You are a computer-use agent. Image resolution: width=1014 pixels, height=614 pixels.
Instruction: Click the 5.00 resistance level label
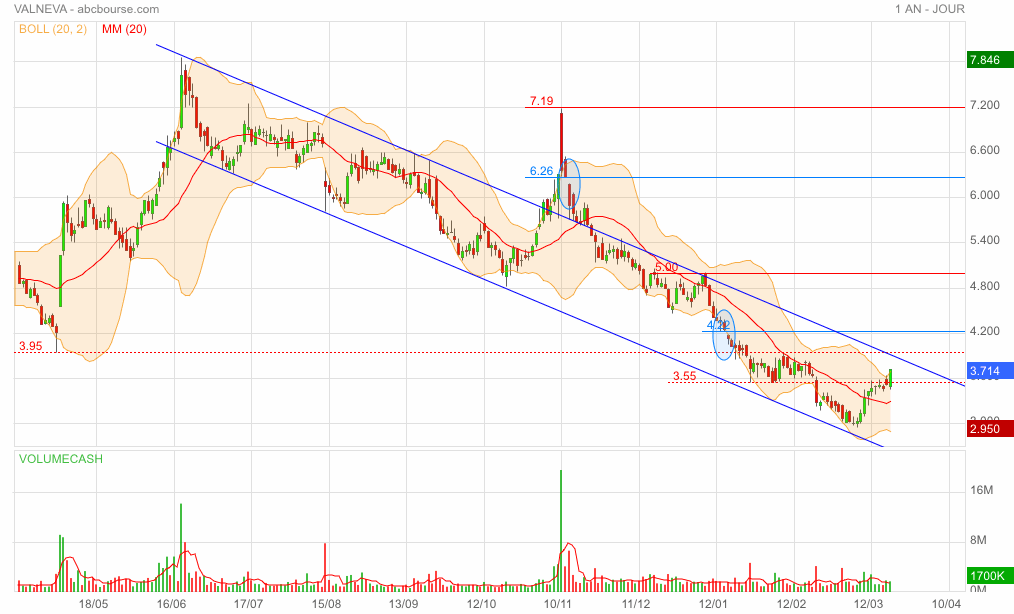[666, 267]
